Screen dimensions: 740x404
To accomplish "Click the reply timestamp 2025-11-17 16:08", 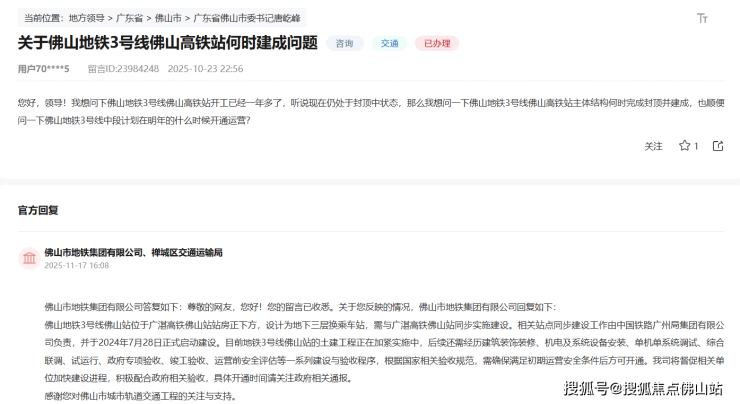I will click(76, 266).
